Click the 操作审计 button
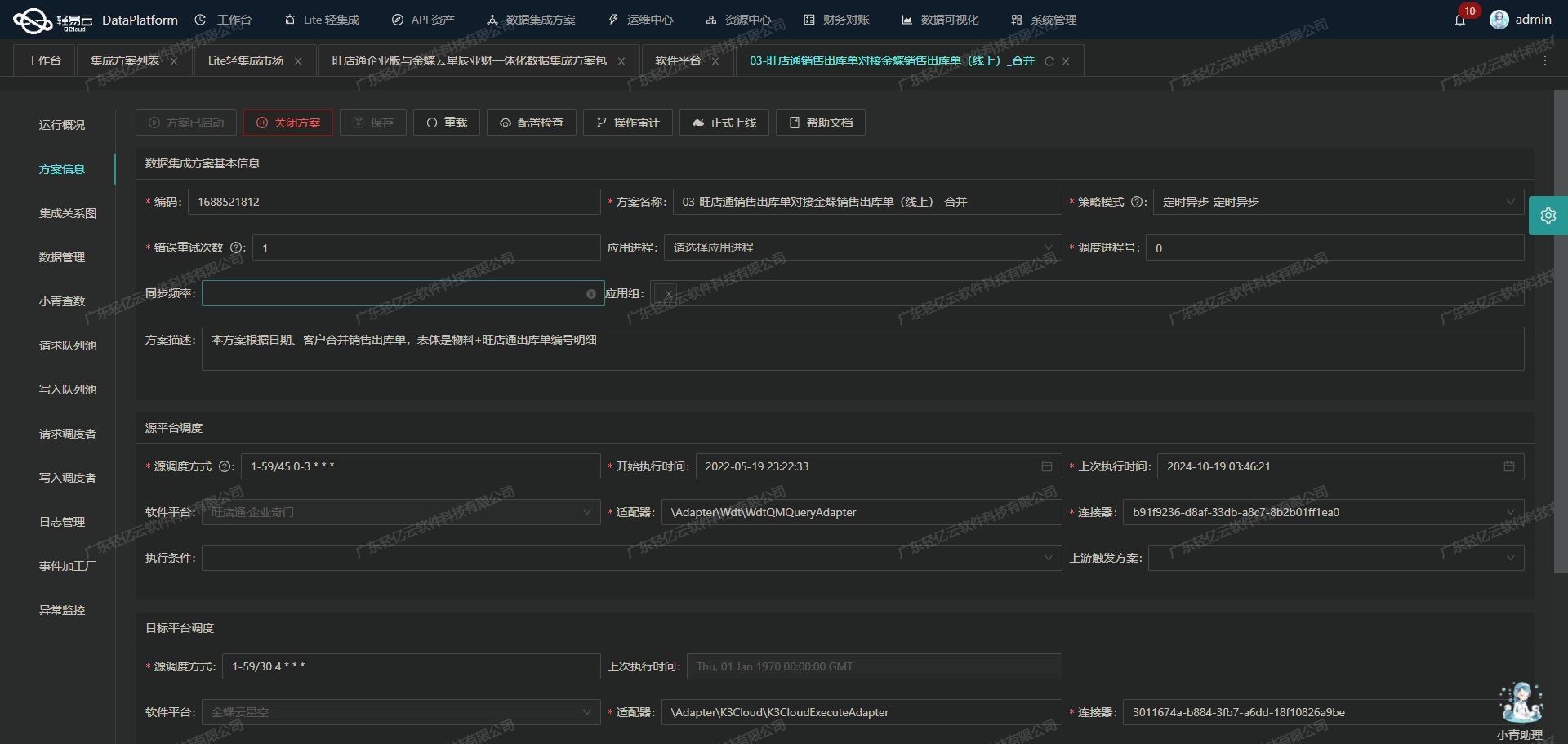 (x=628, y=123)
